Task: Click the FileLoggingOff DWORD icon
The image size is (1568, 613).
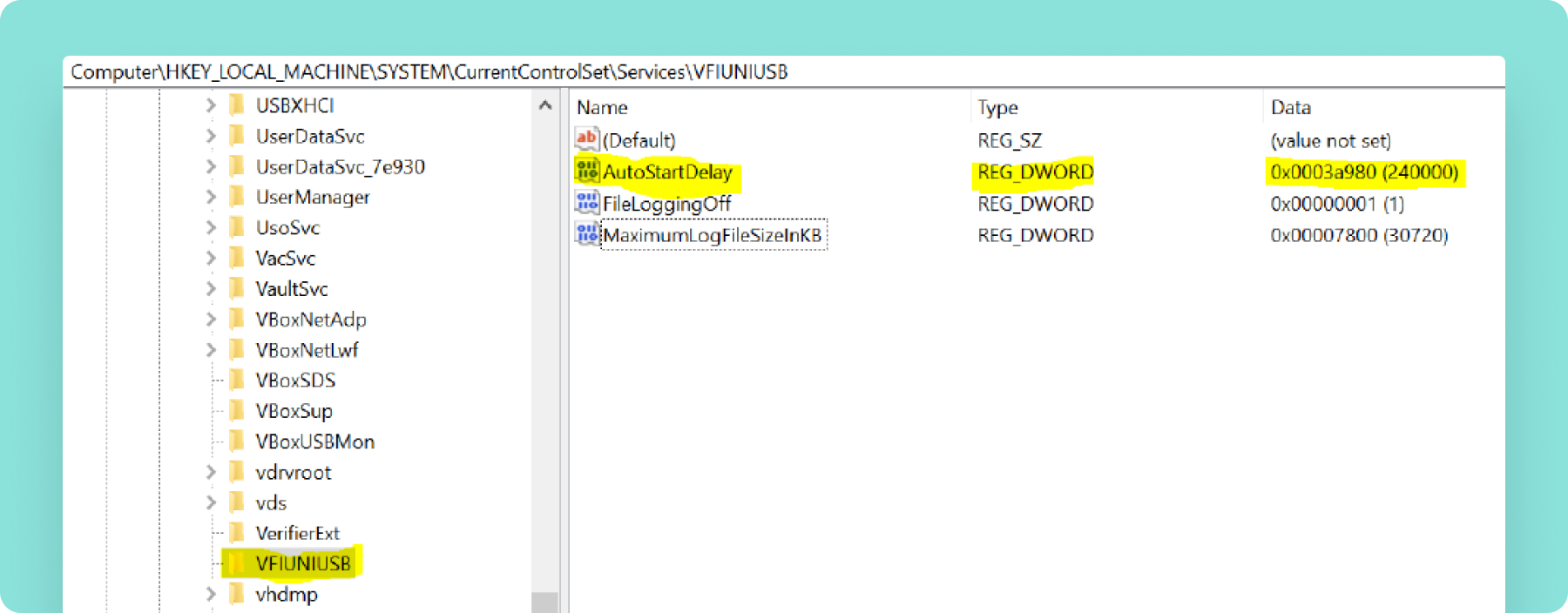Action: (x=587, y=203)
